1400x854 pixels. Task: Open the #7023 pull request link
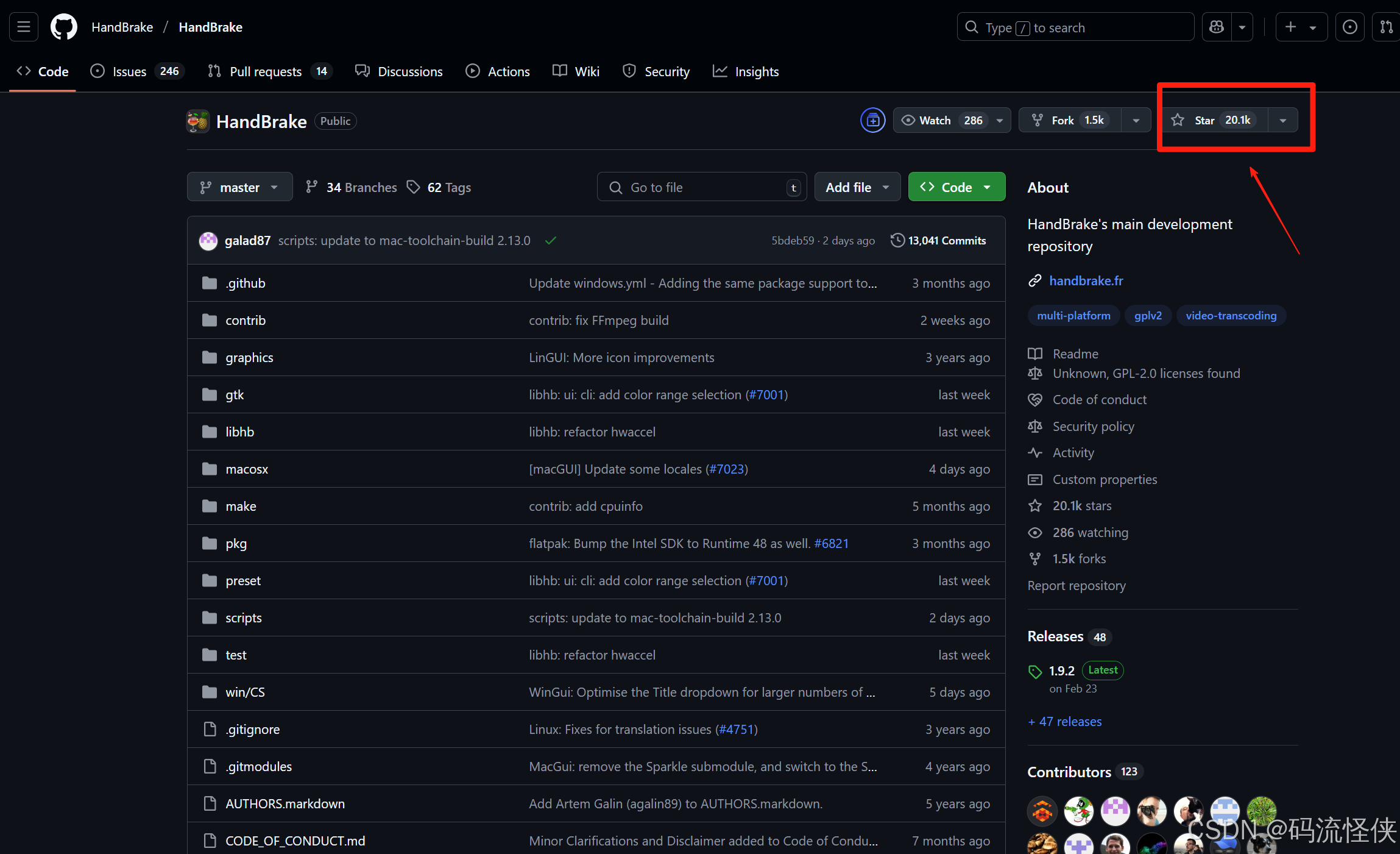click(x=726, y=469)
